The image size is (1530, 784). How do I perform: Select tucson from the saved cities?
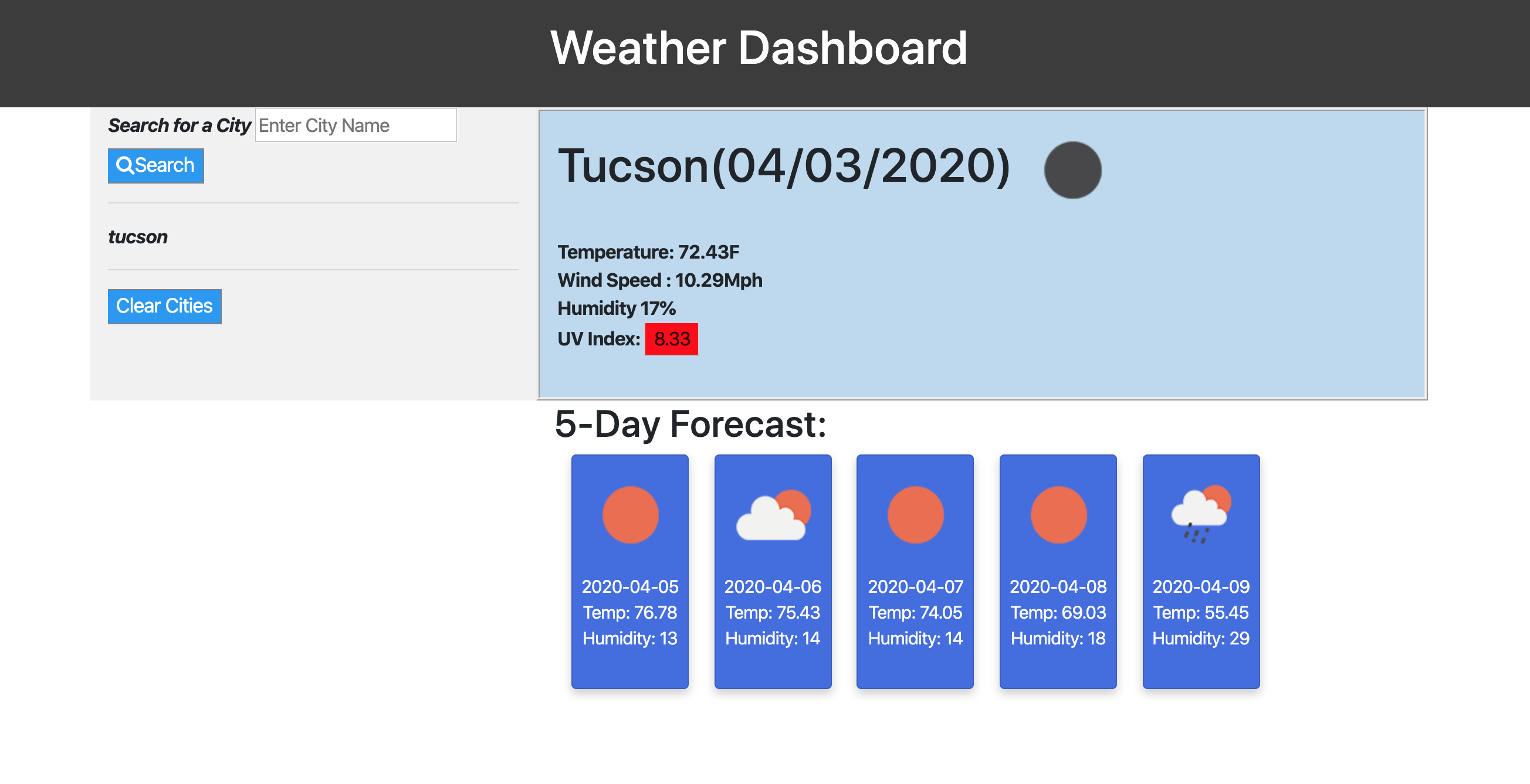(x=138, y=237)
